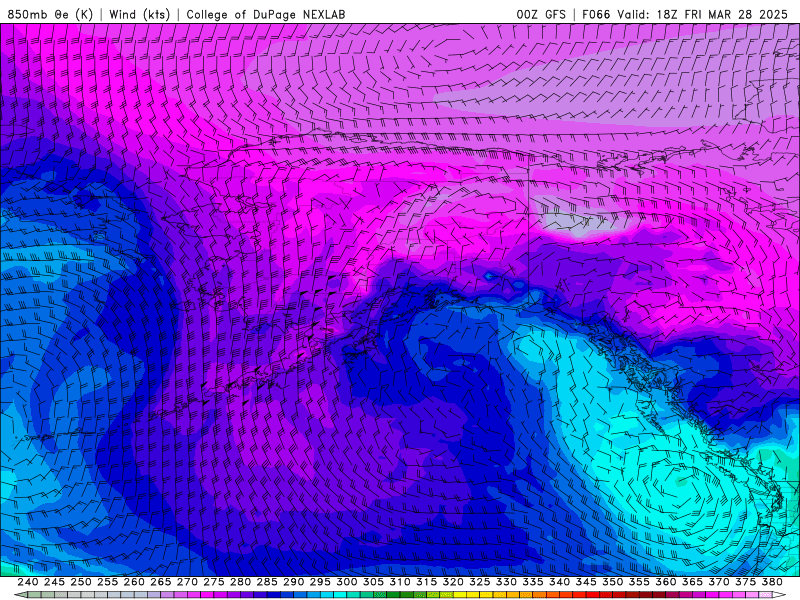Click the 'College of DuPage NEXLAB' label
Viewport: 800px width, 600px height.
(266, 14)
